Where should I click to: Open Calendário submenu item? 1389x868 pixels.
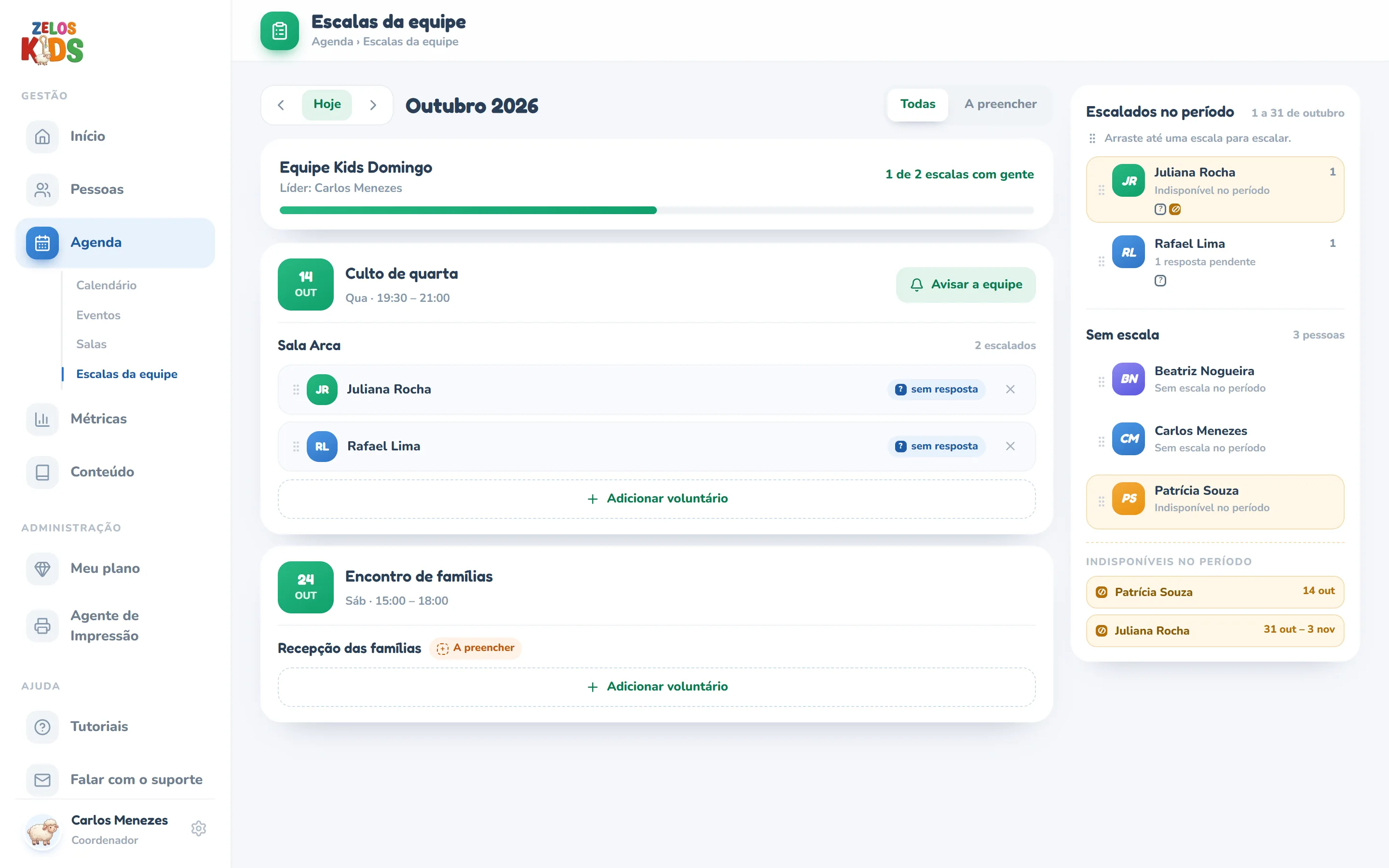coord(106,285)
